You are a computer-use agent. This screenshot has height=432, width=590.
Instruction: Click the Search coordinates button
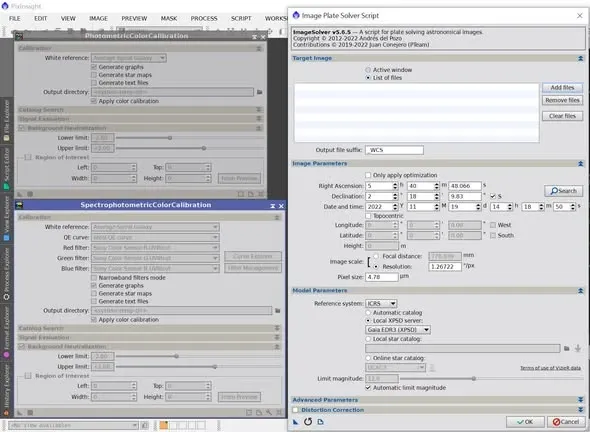click(x=563, y=191)
